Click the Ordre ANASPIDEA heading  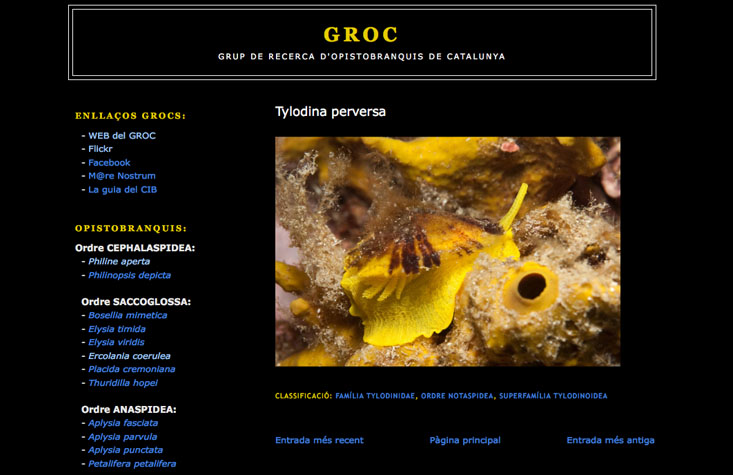click(x=129, y=410)
